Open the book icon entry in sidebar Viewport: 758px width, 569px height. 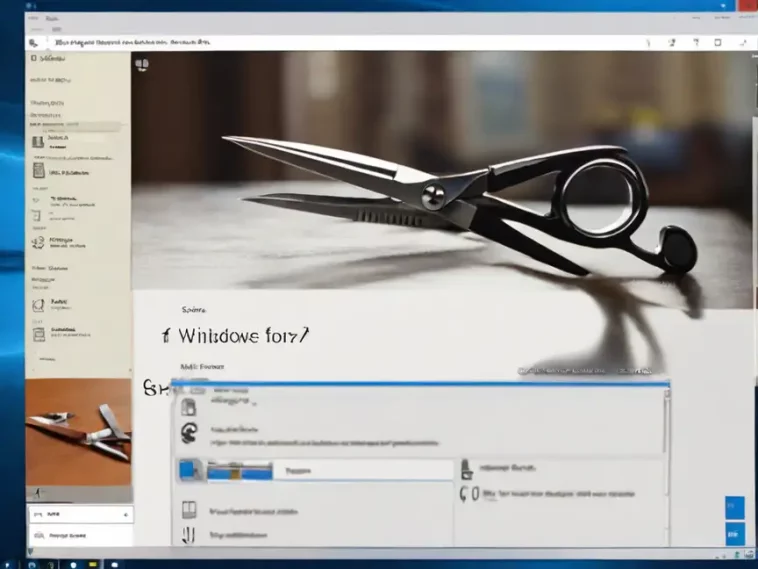tap(38, 142)
